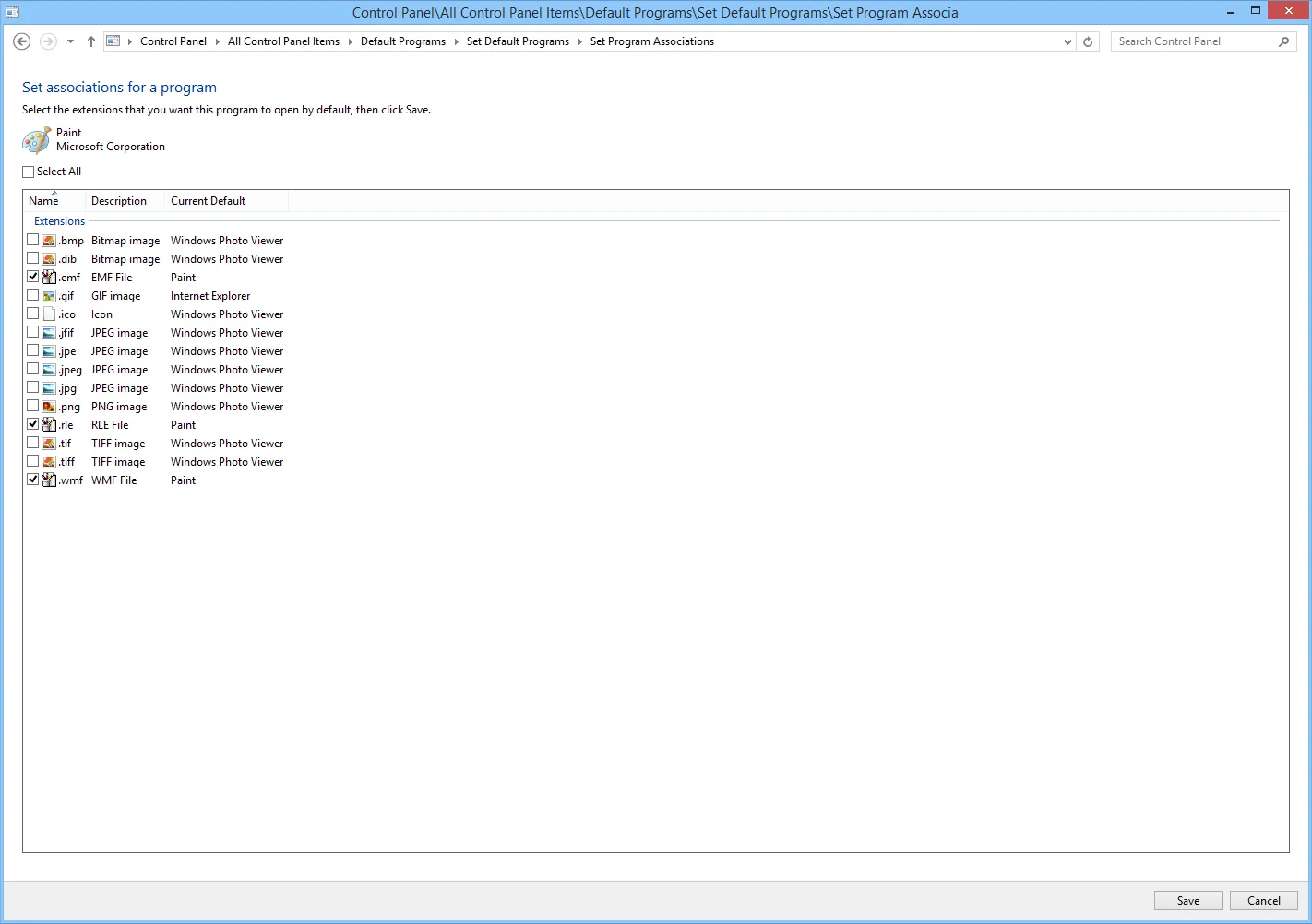Sort by the Name column header
This screenshot has width=1312, height=924.
[54, 201]
